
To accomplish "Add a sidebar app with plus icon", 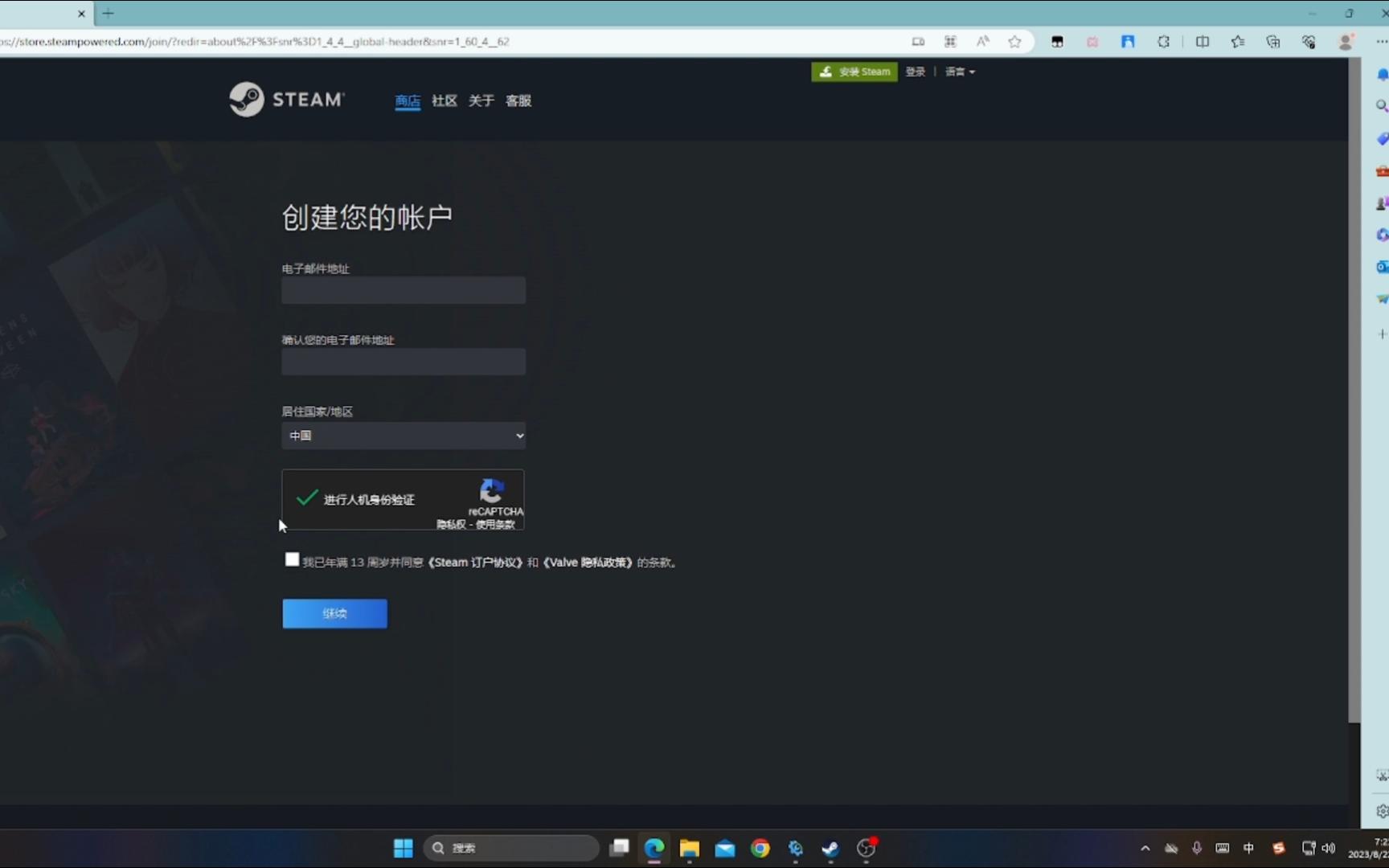I will (1382, 334).
